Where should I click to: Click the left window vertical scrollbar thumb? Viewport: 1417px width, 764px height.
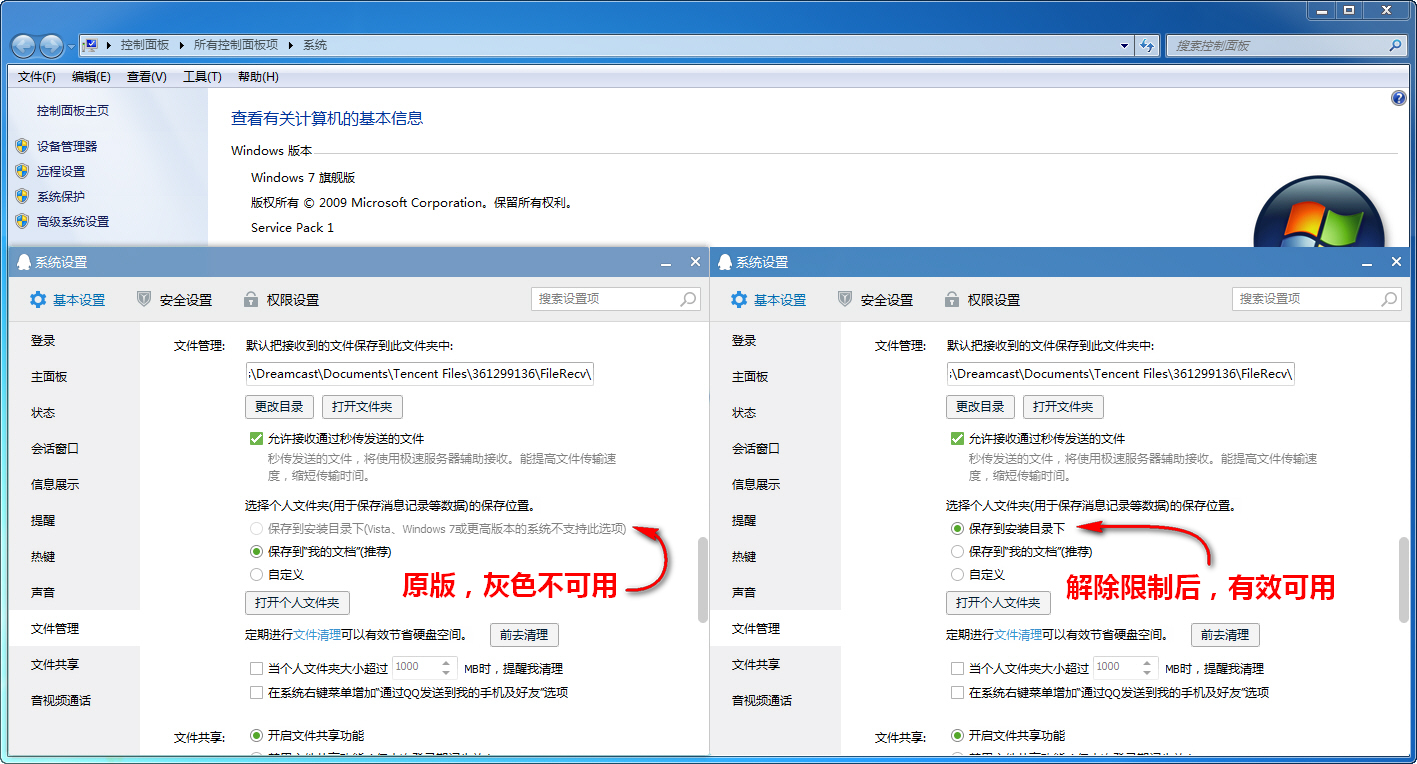(x=702, y=580)
